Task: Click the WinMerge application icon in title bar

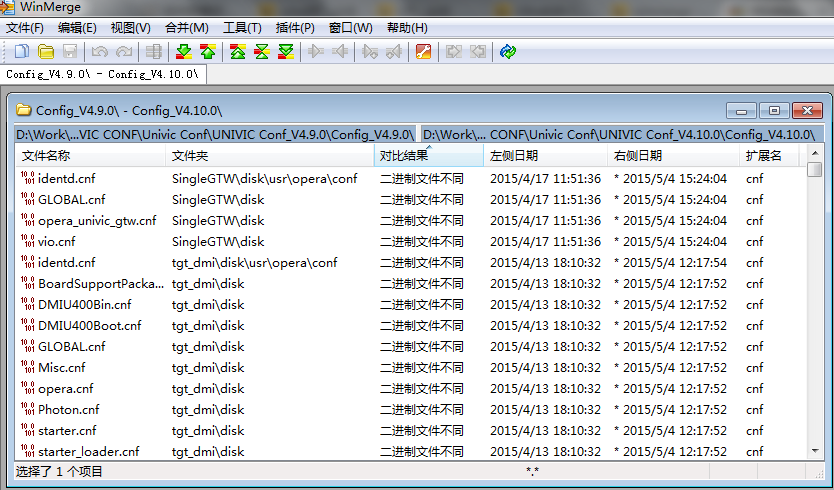Action: (7, 7)
